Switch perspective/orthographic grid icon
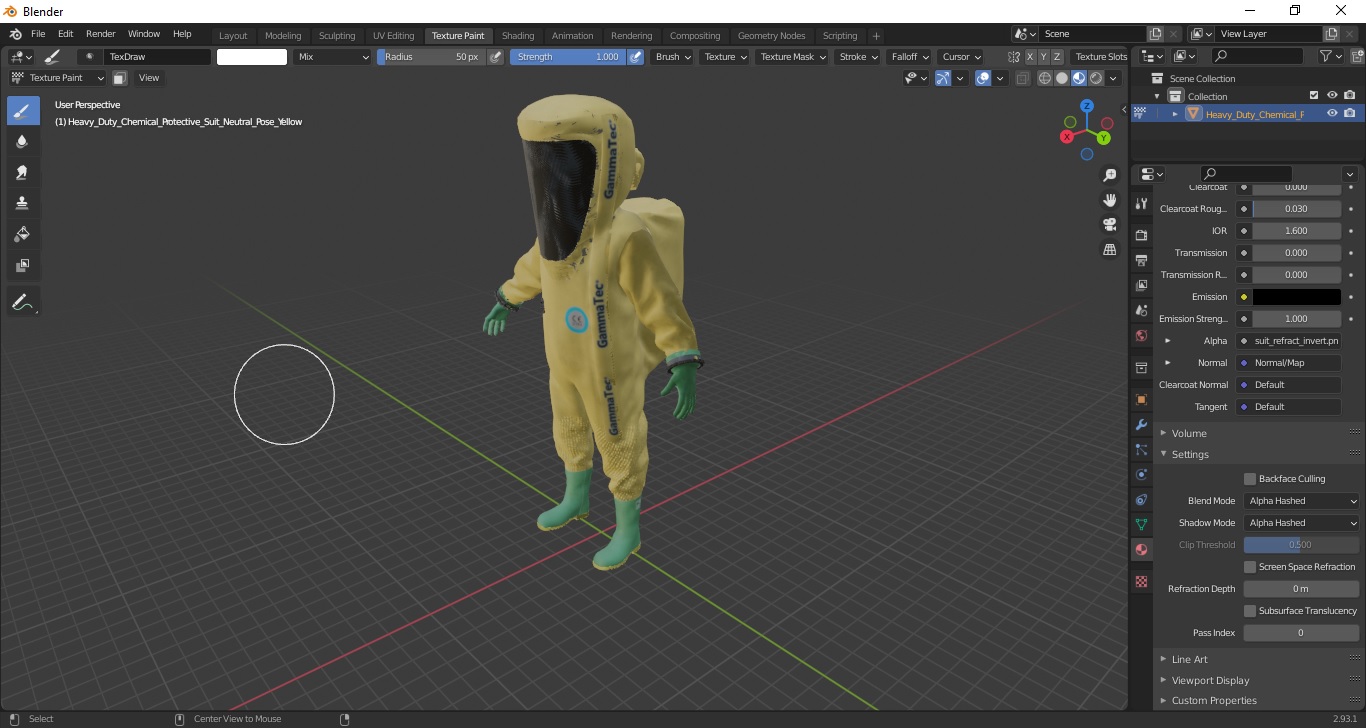 (1109, 249)
